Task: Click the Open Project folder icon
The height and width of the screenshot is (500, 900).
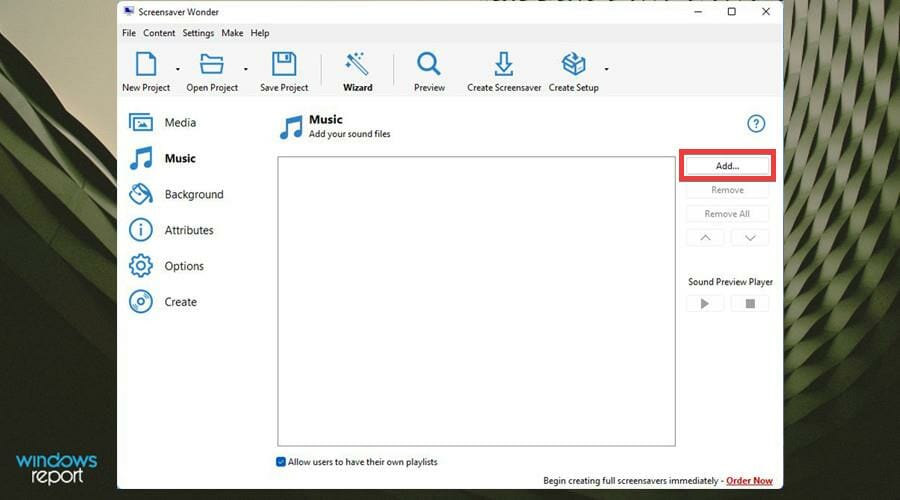Action: click(x=212, y=64)
